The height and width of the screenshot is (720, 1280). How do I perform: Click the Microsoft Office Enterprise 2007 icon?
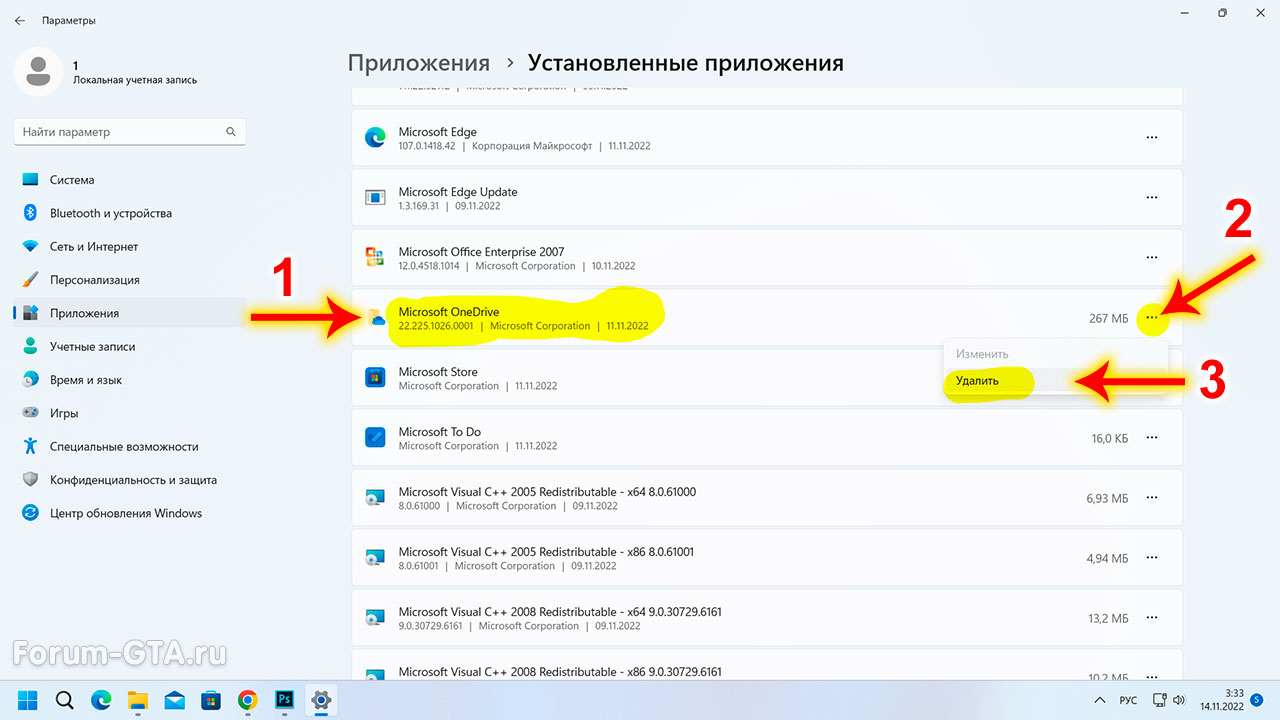tap(375, 258)
